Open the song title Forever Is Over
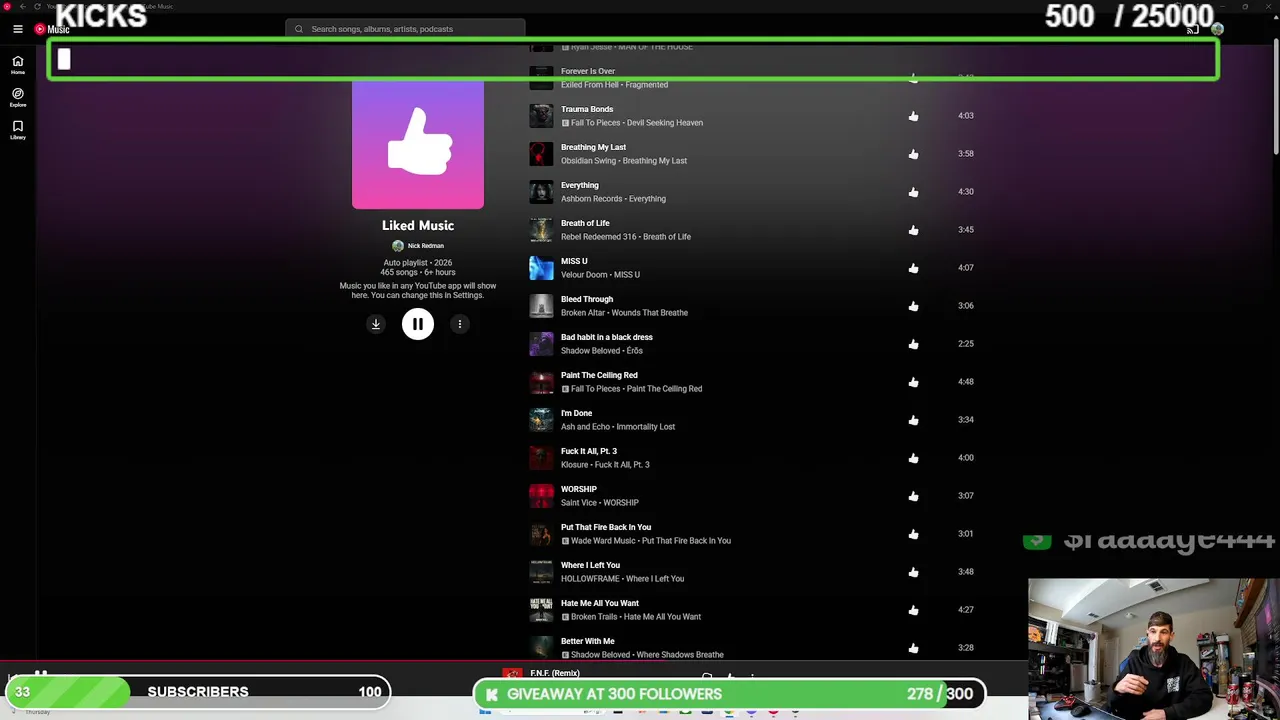The image size is (1280, 720). click(x=588, y=71)
